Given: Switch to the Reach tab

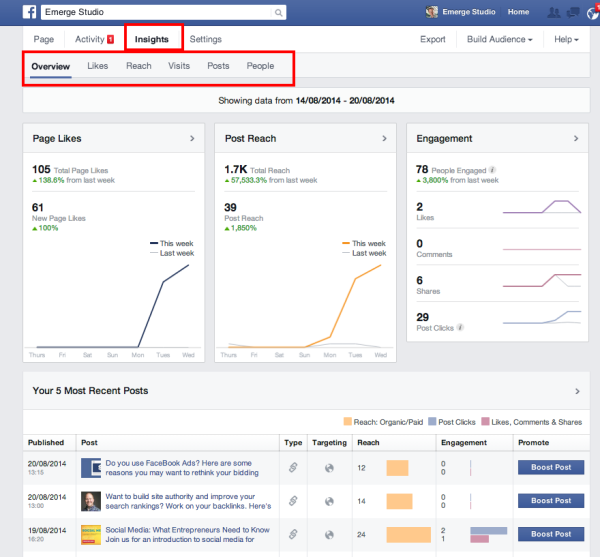Looking at the screenshot, I should [x=139, y=66].
